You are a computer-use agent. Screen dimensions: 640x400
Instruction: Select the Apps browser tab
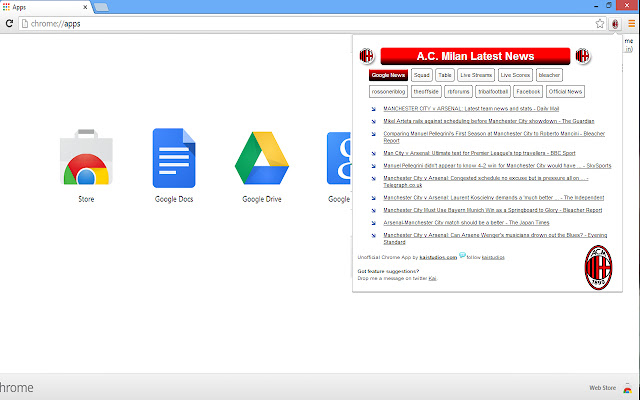(46, 7)
